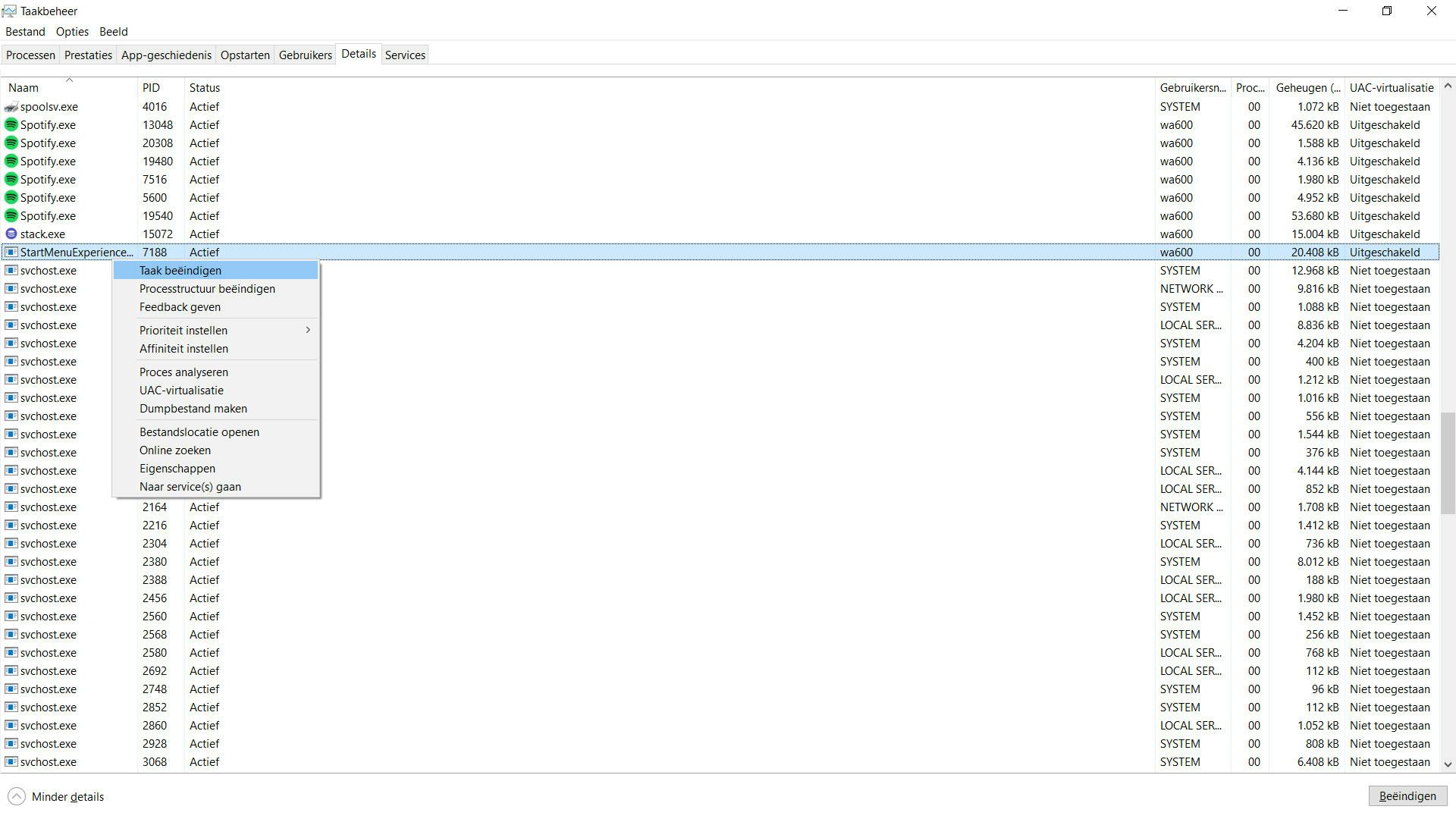Click the scrollbar down arrow

pyautogui.click(x=1448, y=764)
